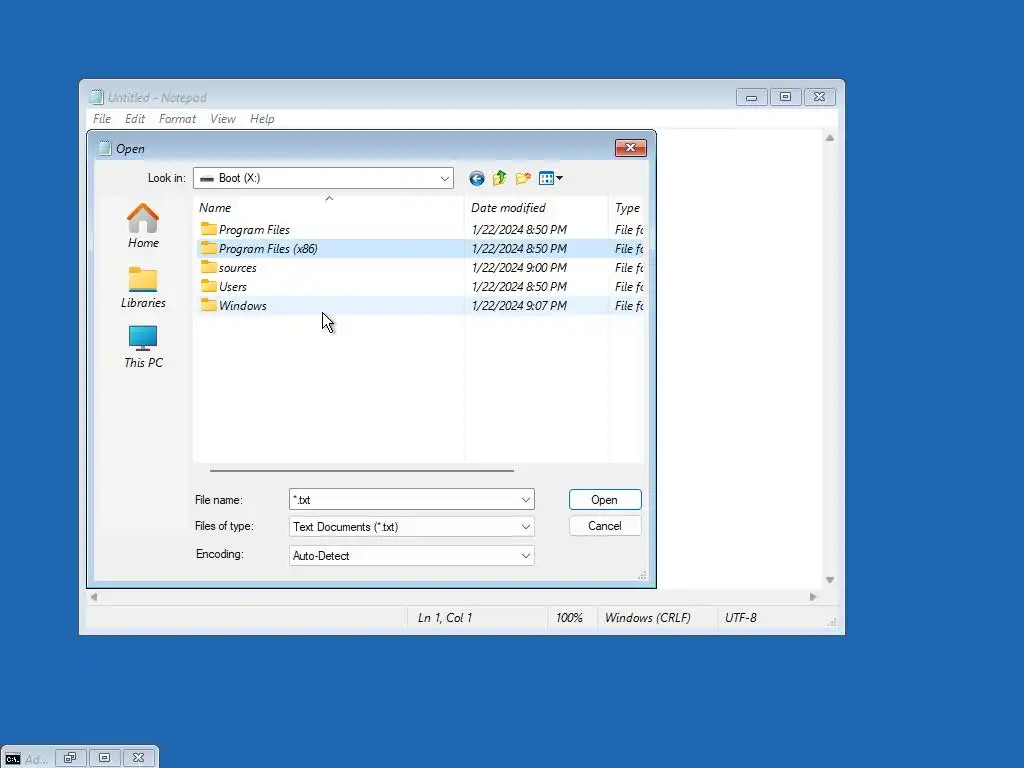Maximize the Notepad window
1024x768 pixels.
[785, 97]
